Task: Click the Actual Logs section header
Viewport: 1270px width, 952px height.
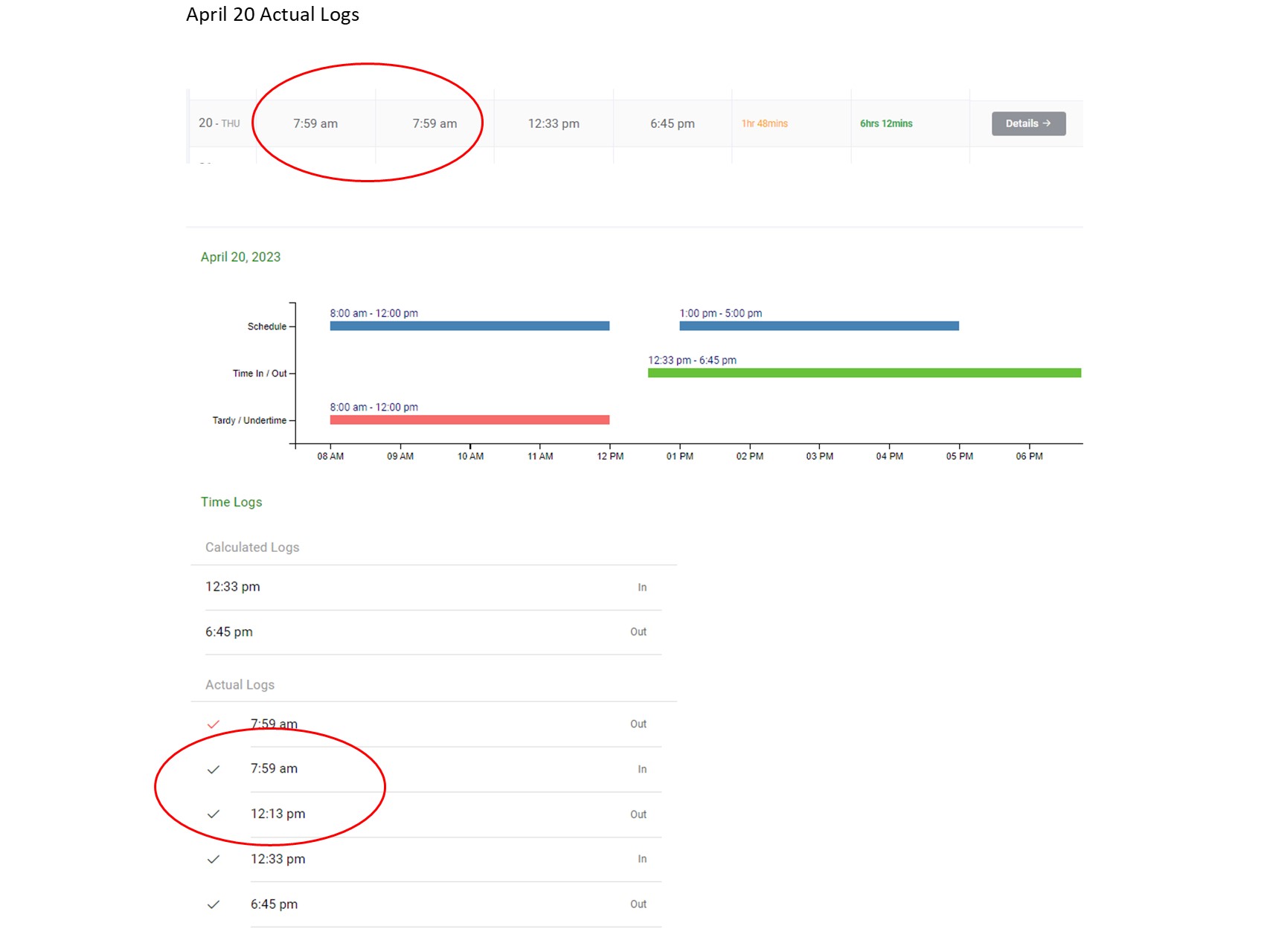Action: 240,685
